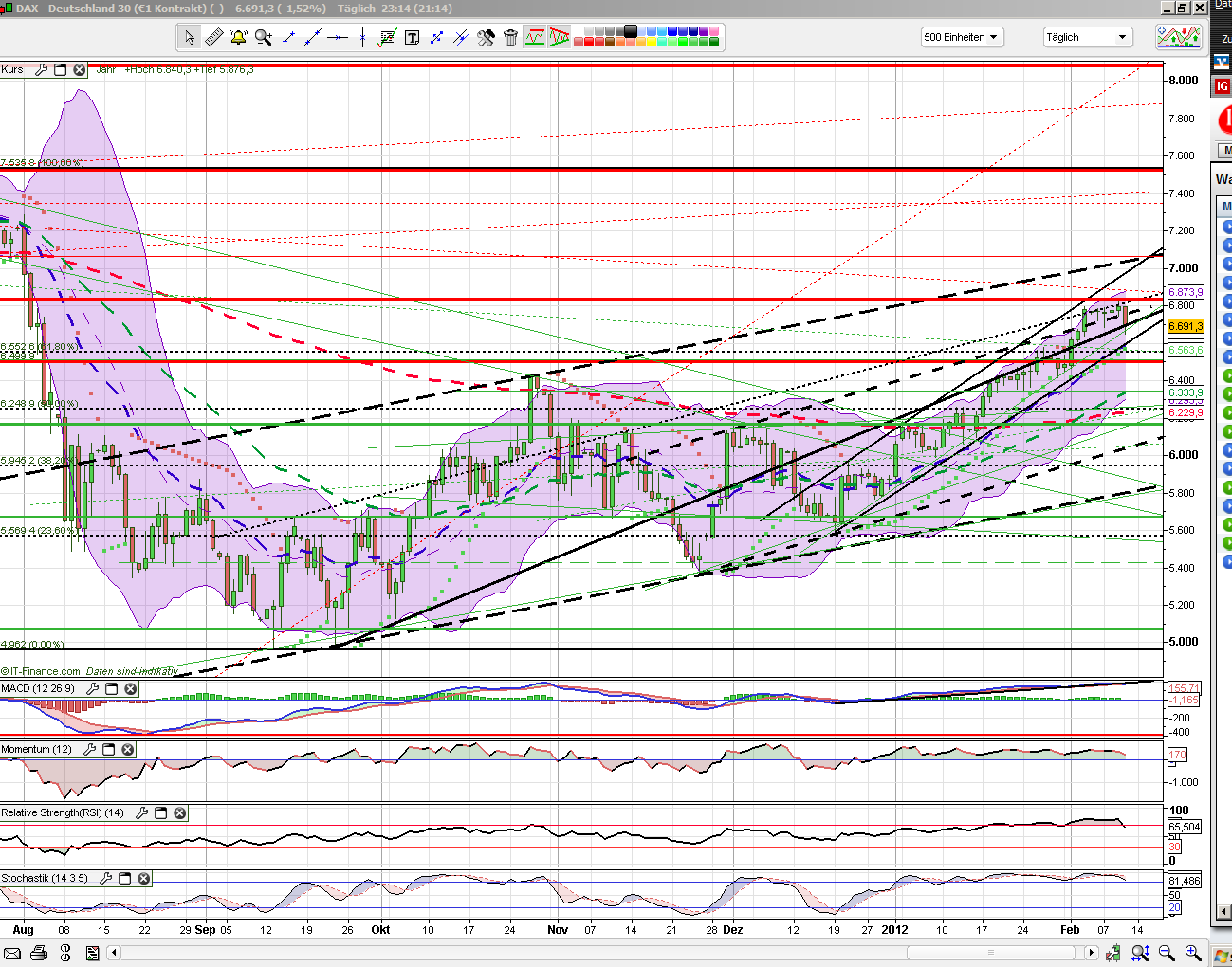Click the horizontal scrollbar thumb
Viewport: 1232px width, 967px height.
[992, 953]
